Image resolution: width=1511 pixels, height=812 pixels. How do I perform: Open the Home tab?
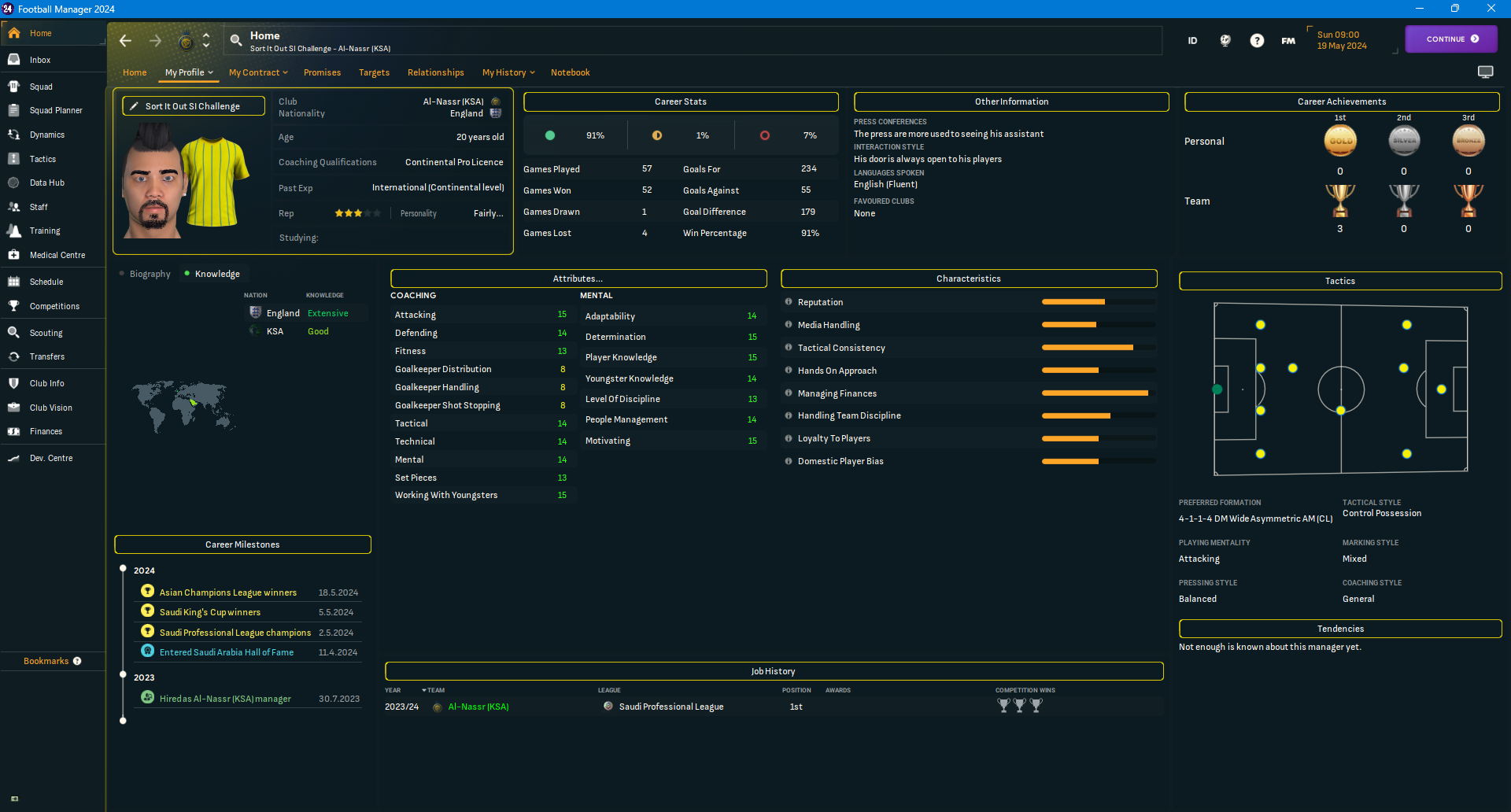135,73
